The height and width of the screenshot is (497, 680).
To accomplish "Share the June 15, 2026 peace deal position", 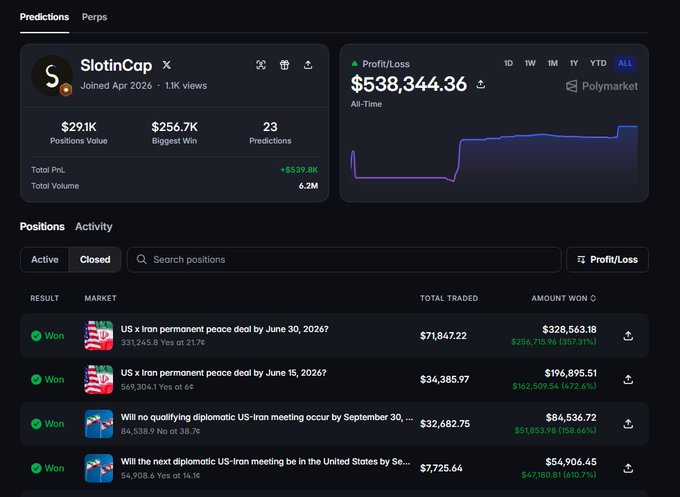I will pyautogui.click(x=628, y=379).
